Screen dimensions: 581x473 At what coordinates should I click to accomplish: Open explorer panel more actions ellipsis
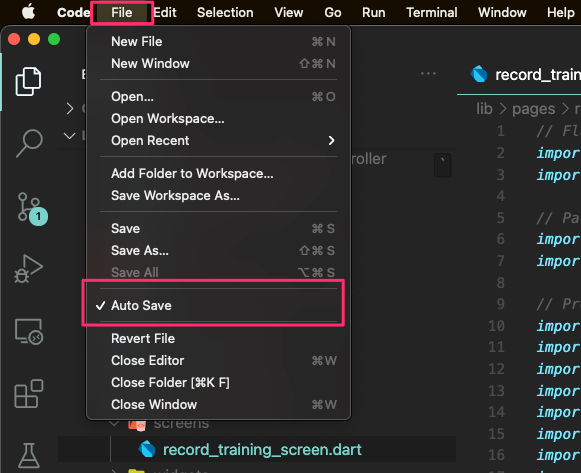coord(428,74)
